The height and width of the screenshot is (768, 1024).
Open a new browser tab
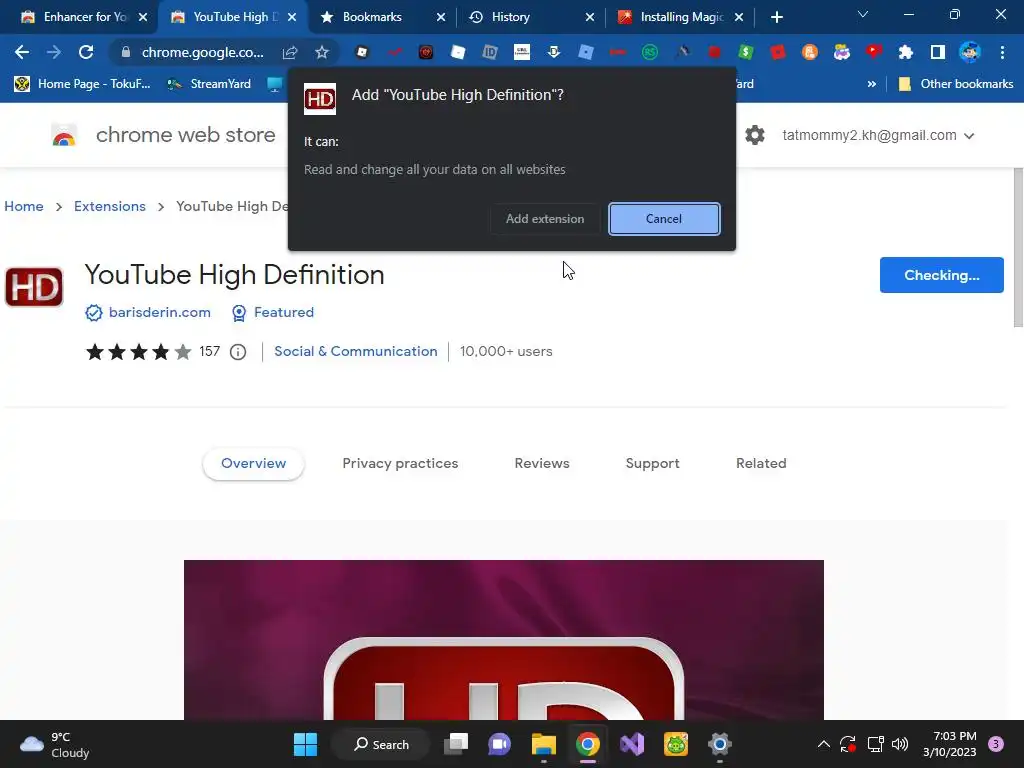pos(776,17)
